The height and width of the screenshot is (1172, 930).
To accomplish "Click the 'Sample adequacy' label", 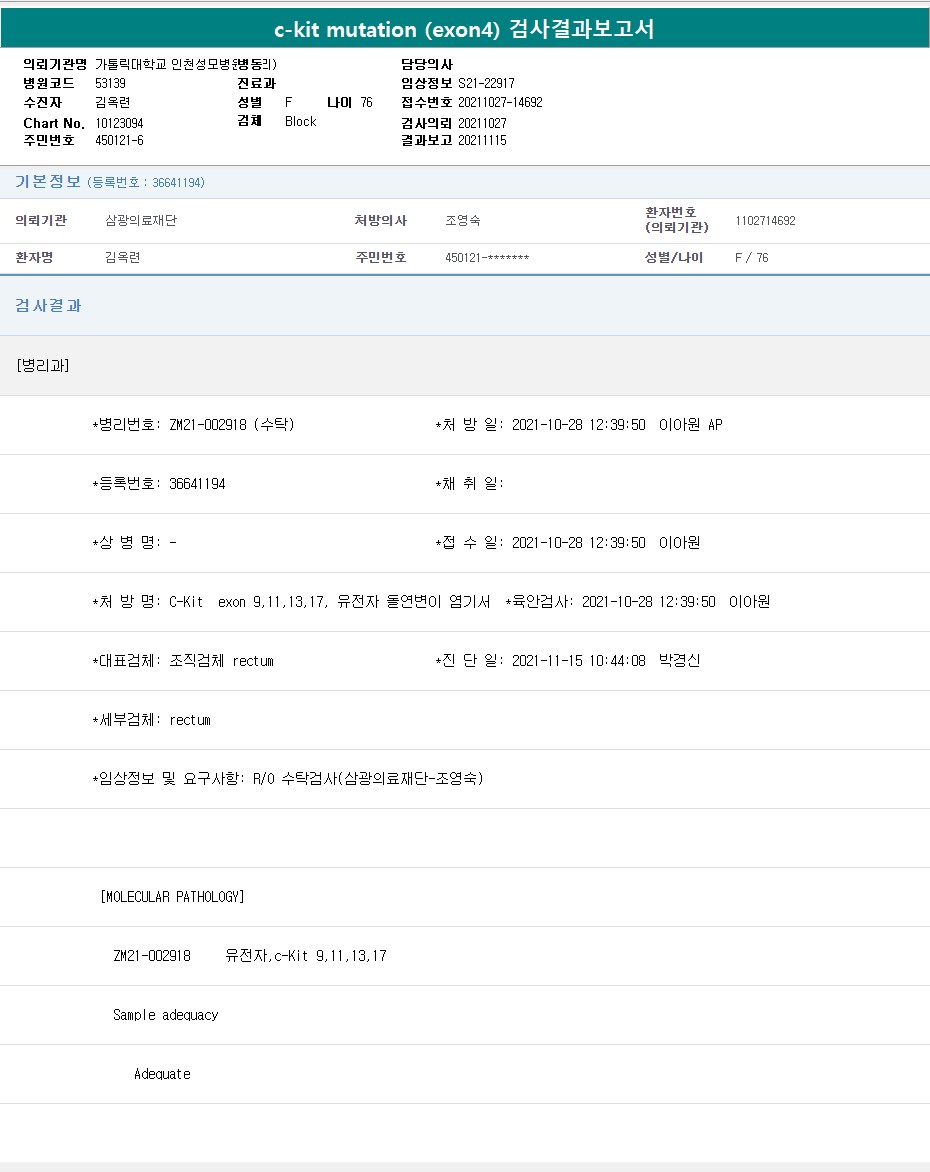I will click(x=165, y=1015).
